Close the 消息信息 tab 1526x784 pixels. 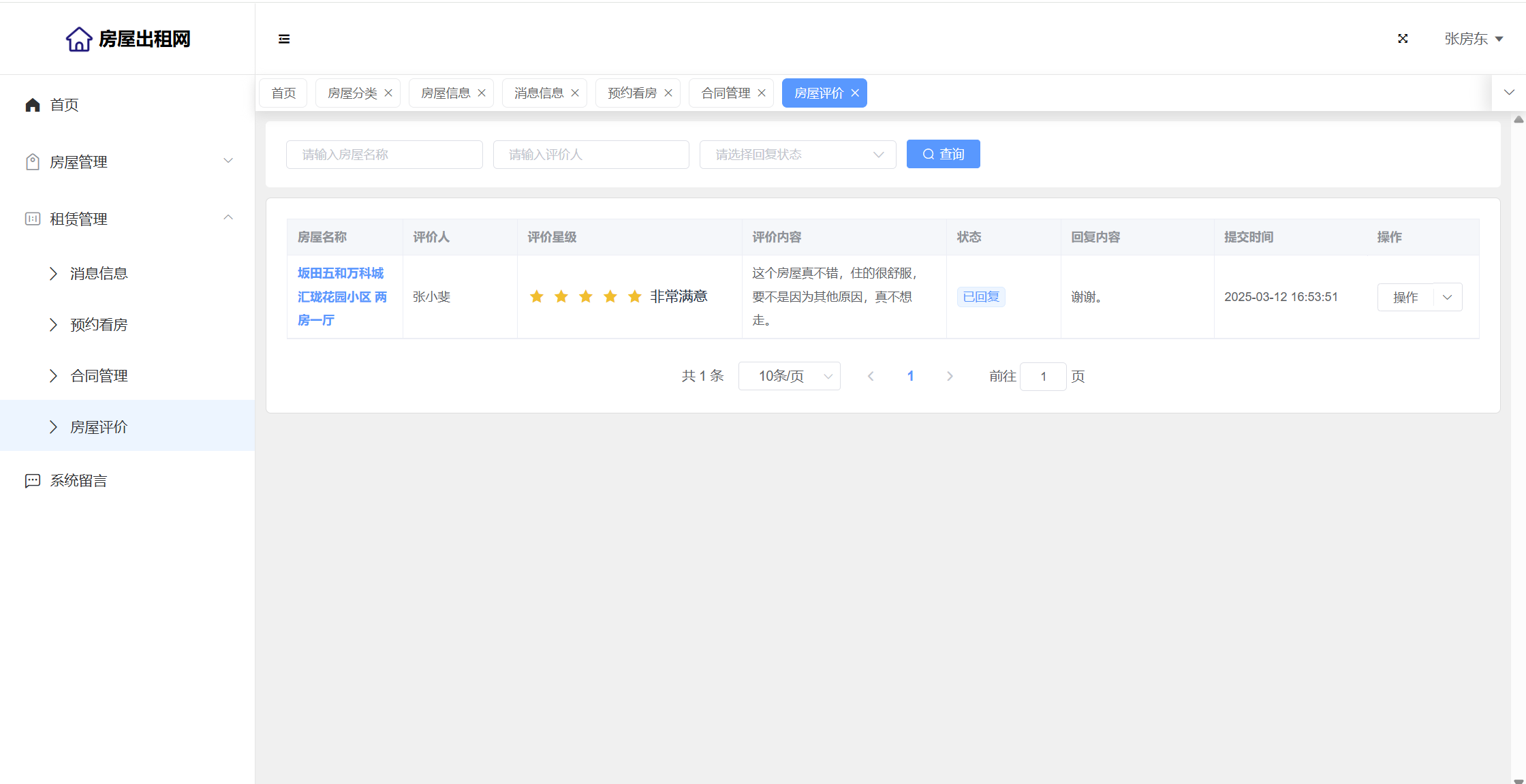click(575, 93)
